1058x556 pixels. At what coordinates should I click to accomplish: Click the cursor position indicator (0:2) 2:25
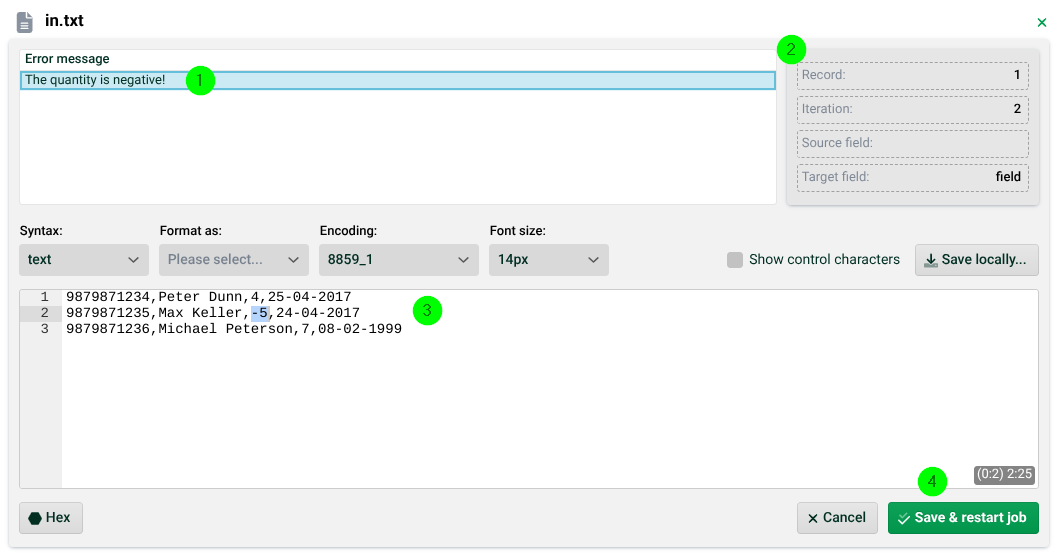[1004, 474]
